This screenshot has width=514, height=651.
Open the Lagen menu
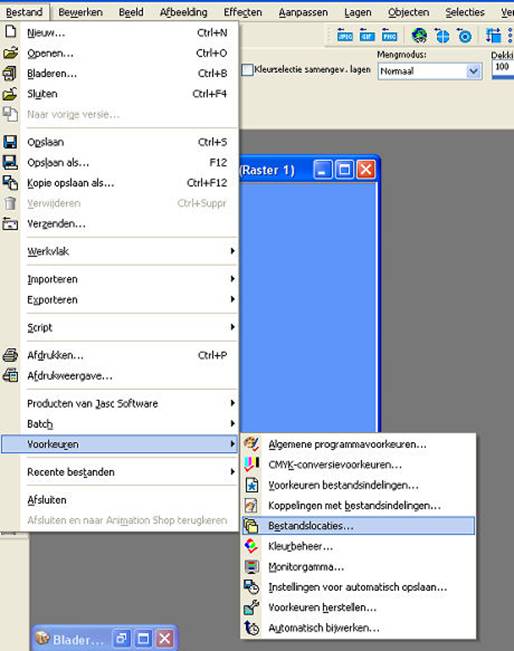coord(357,12)
